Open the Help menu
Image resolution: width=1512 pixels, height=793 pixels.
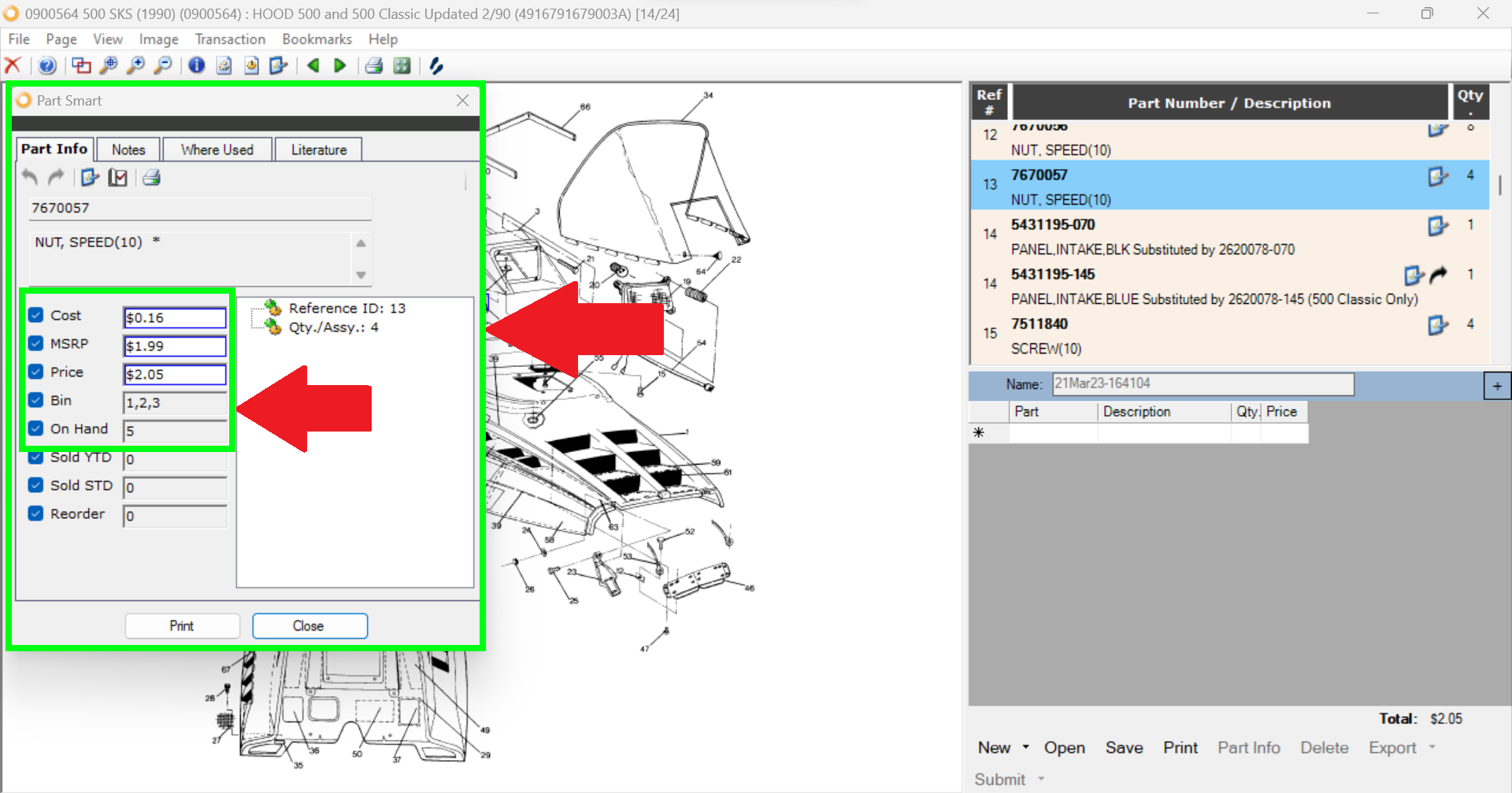point(384,39)
